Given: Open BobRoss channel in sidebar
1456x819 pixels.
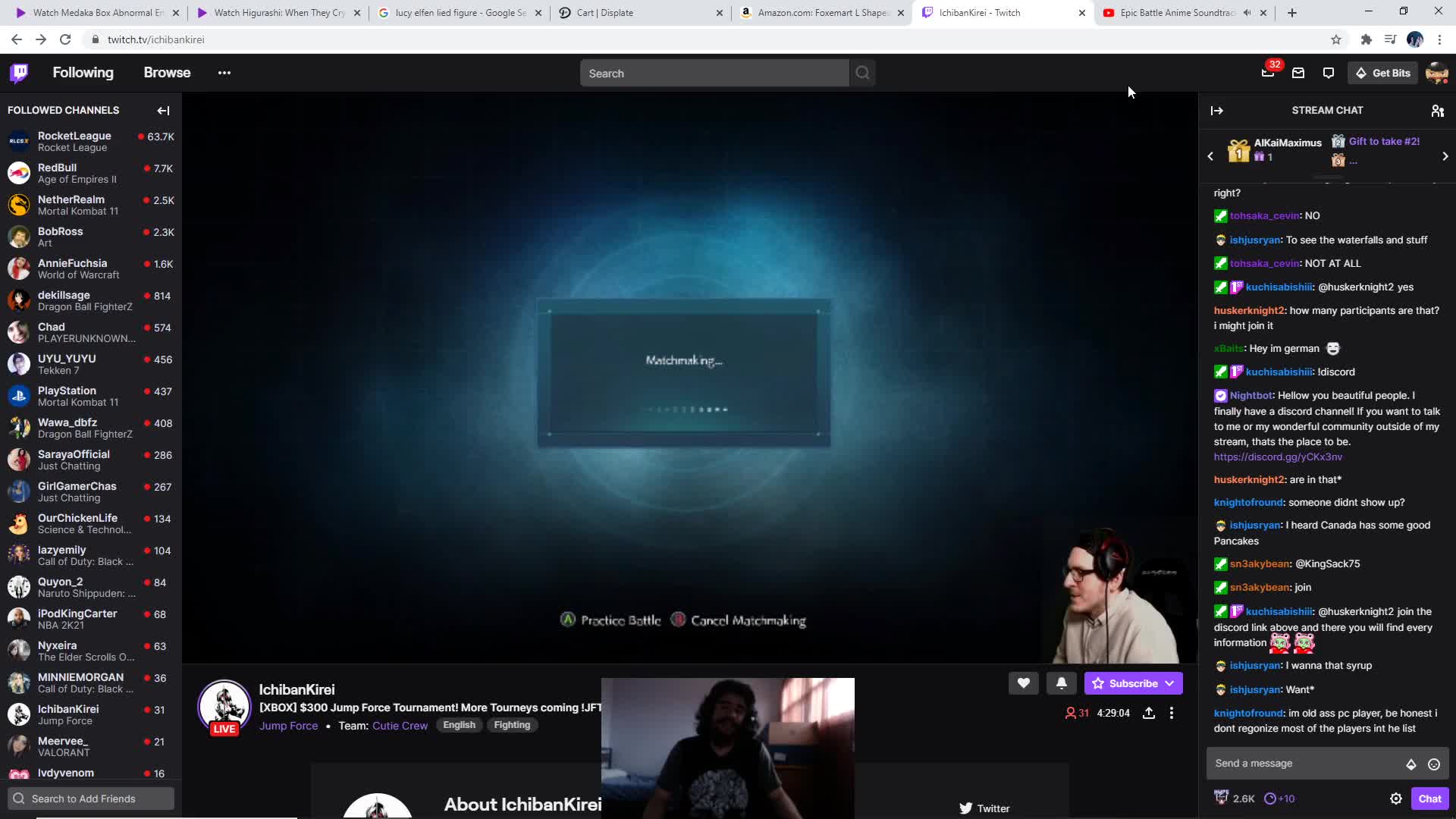Looking at the screenshot, I should [x=91, y=237].
